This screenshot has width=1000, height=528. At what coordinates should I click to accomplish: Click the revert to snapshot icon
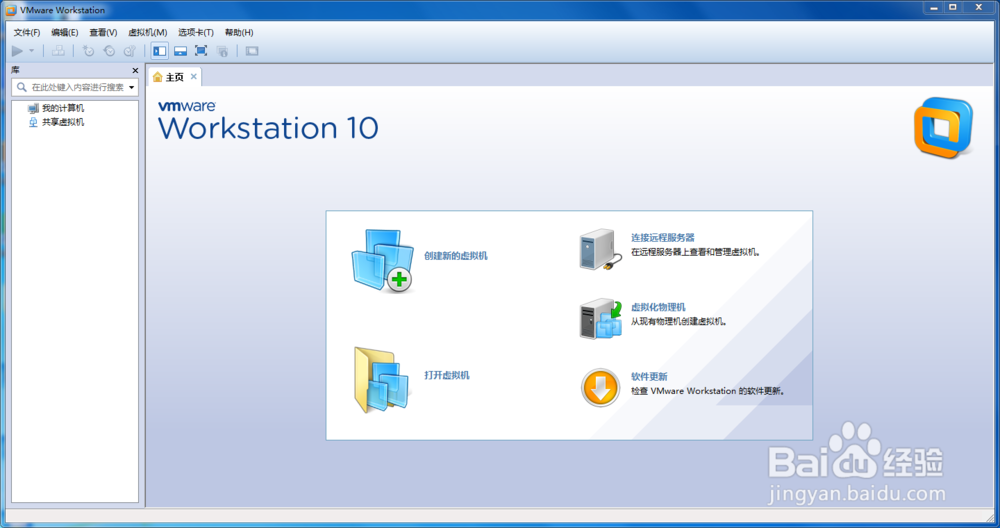(x=109, y=51)
